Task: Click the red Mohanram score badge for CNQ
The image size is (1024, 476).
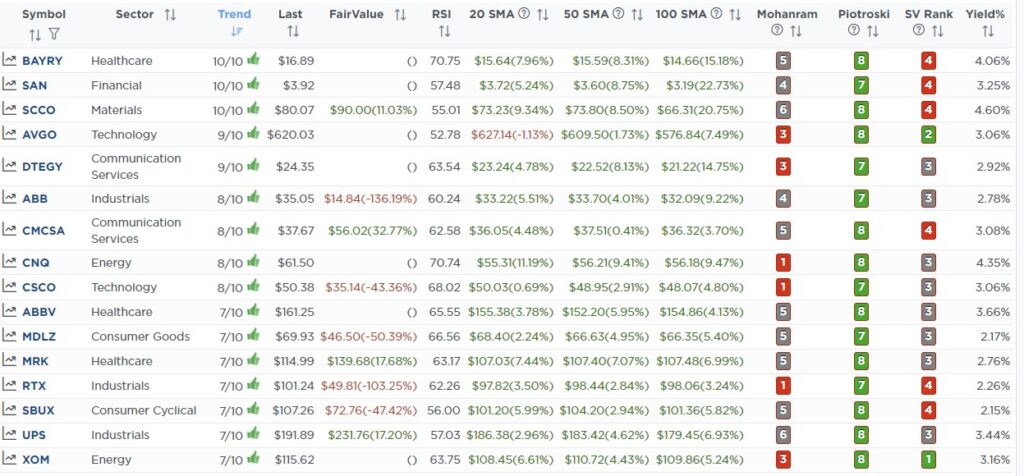Action: pyautogui.click(x=783, y=262)
